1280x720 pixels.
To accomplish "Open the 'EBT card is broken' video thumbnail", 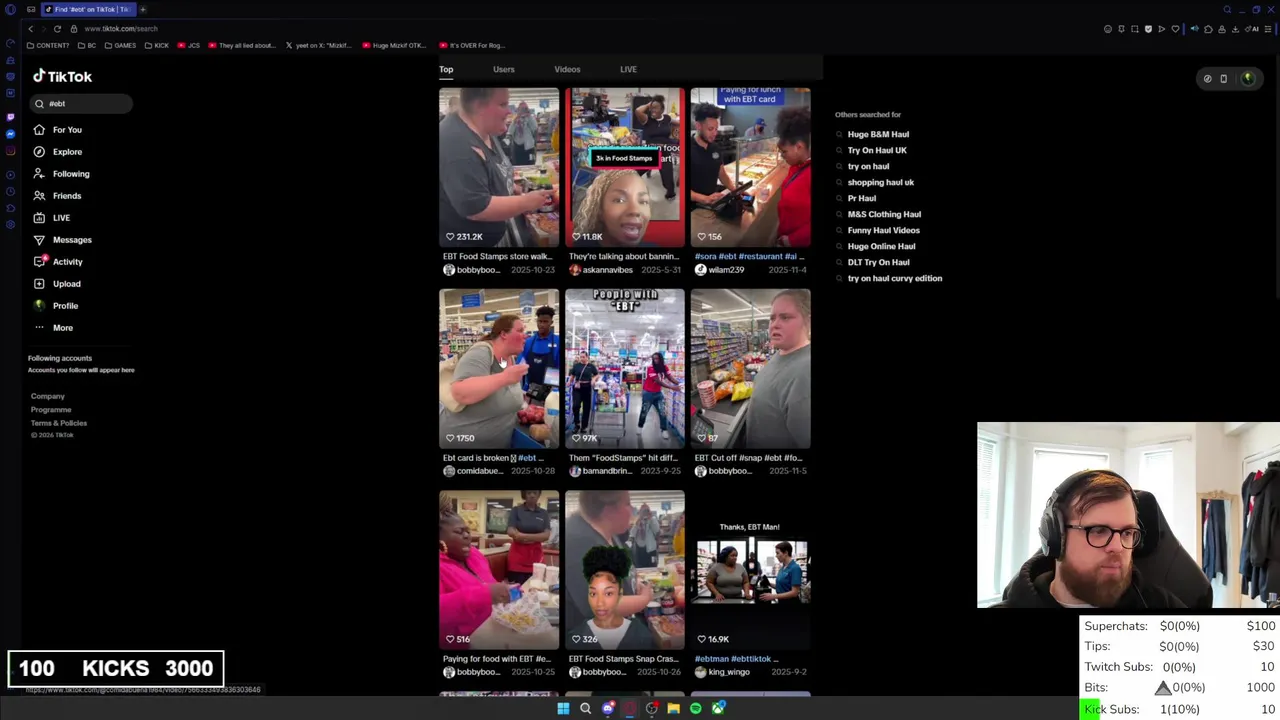I will (x=499, y=369).
